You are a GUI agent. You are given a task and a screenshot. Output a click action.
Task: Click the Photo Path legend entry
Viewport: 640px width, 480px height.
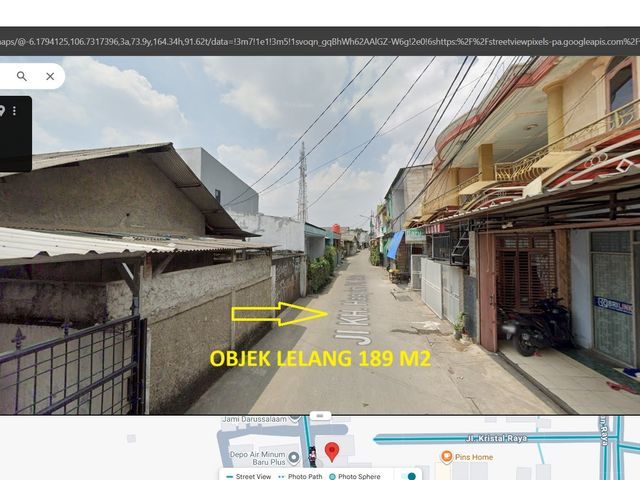coord(300,476)
